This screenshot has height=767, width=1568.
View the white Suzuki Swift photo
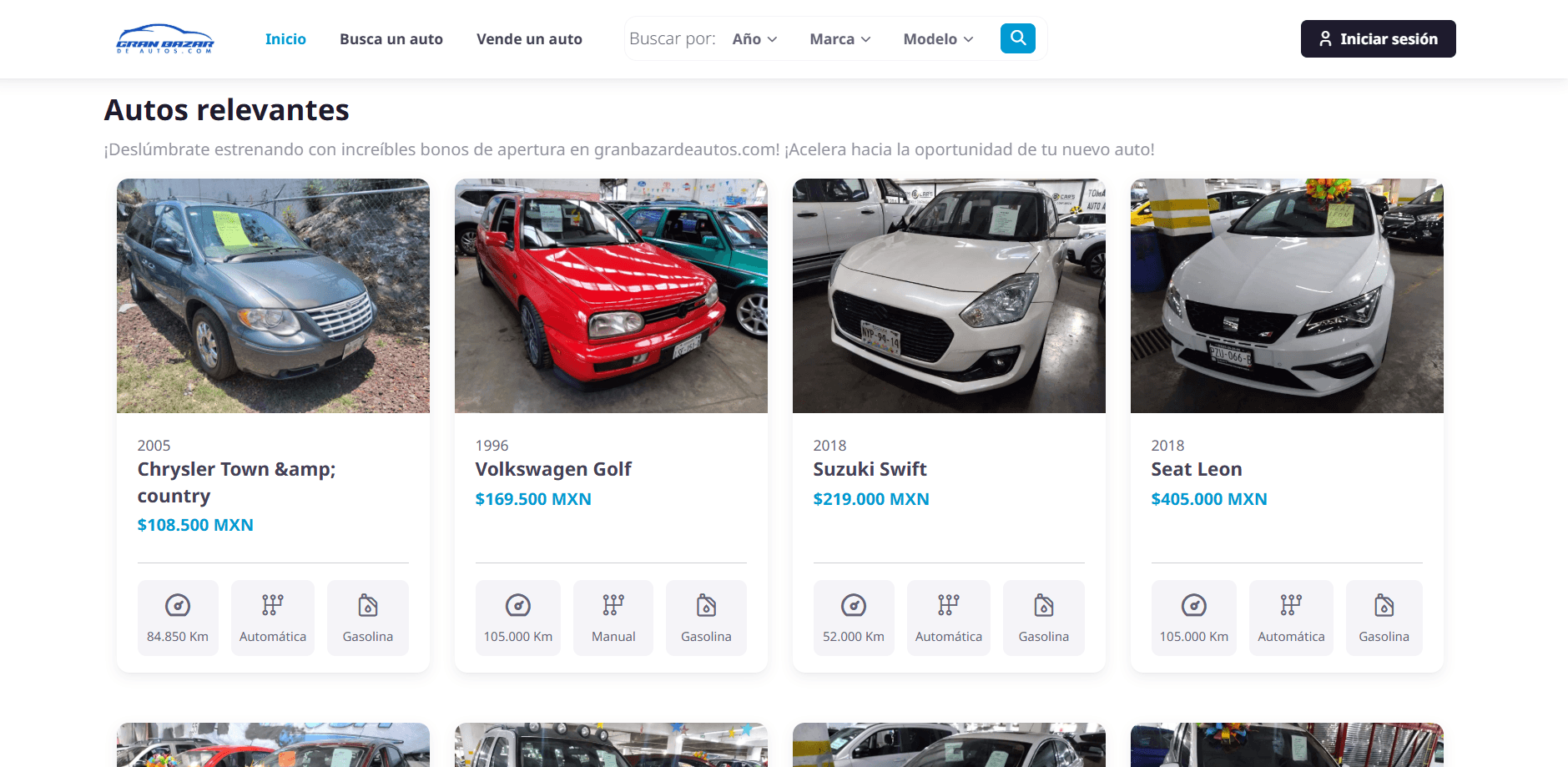coord(949,295)
